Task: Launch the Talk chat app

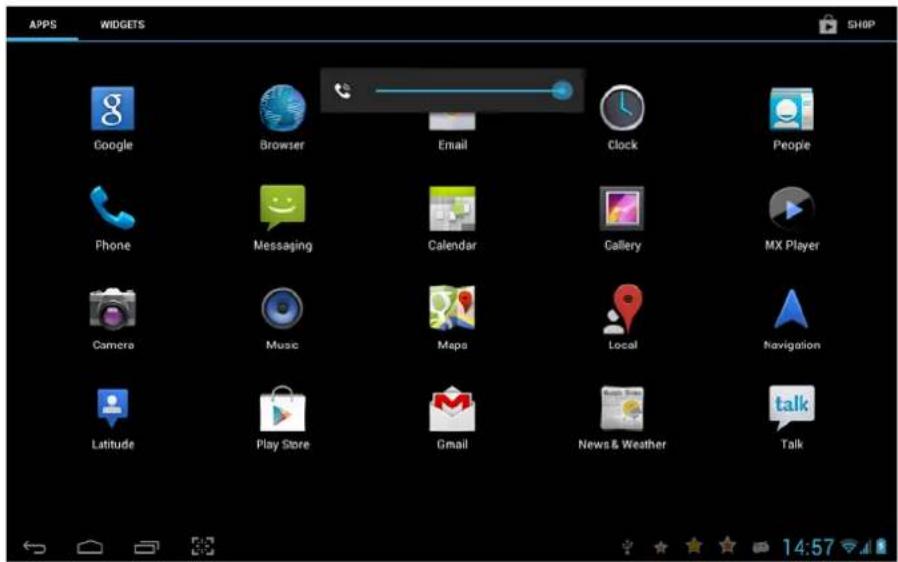Action: (791, 407)
